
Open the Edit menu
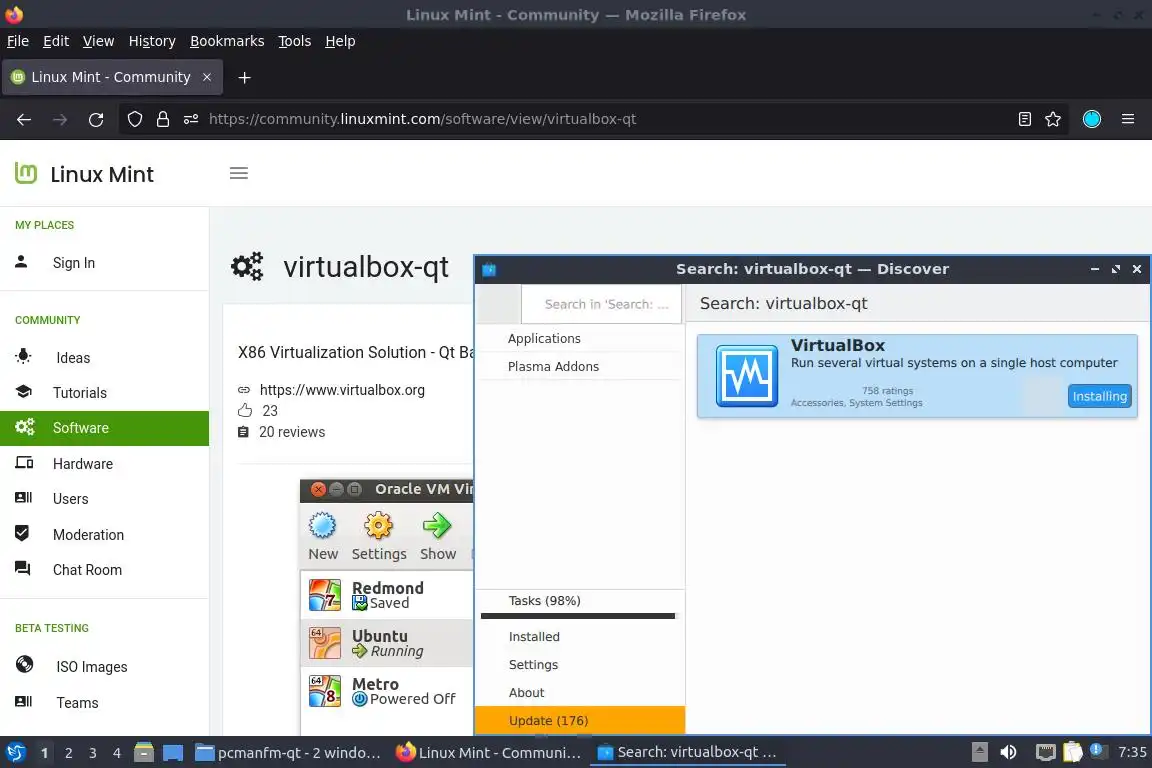click(56, 41)
